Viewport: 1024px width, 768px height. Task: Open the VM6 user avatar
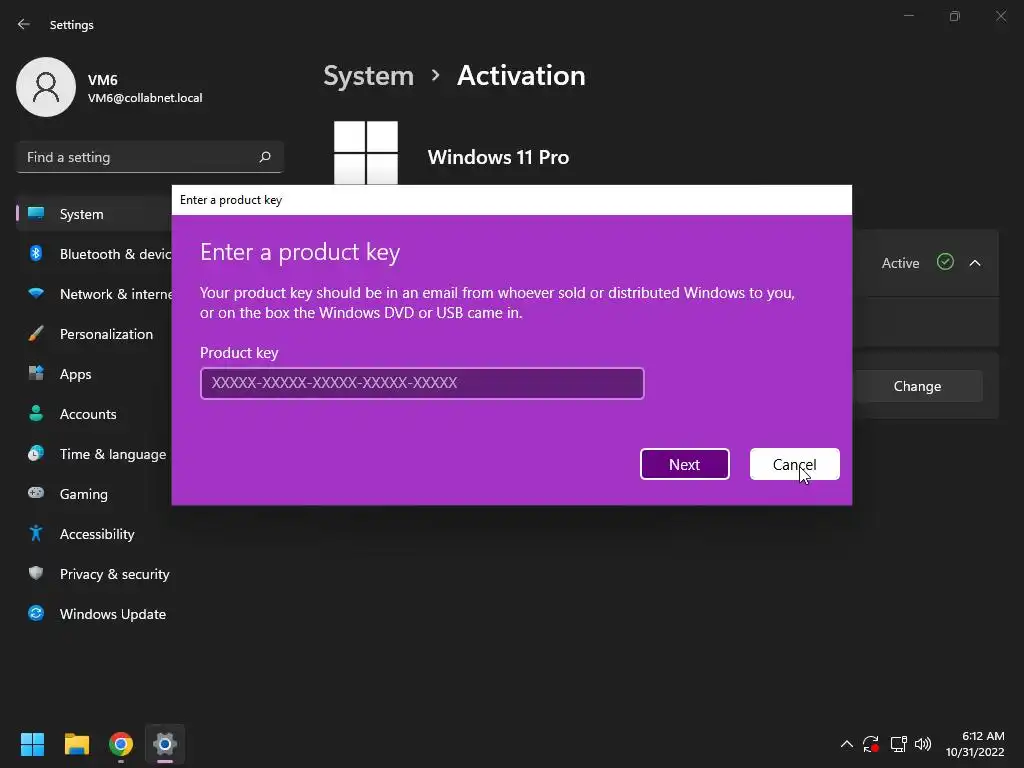pos(46,87)
